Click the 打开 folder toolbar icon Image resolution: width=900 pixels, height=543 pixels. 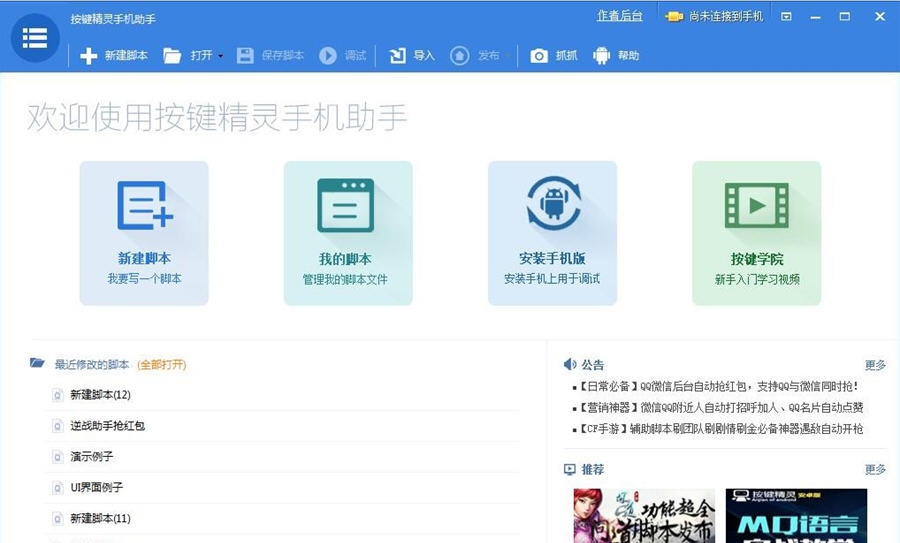tap(172, 56)
